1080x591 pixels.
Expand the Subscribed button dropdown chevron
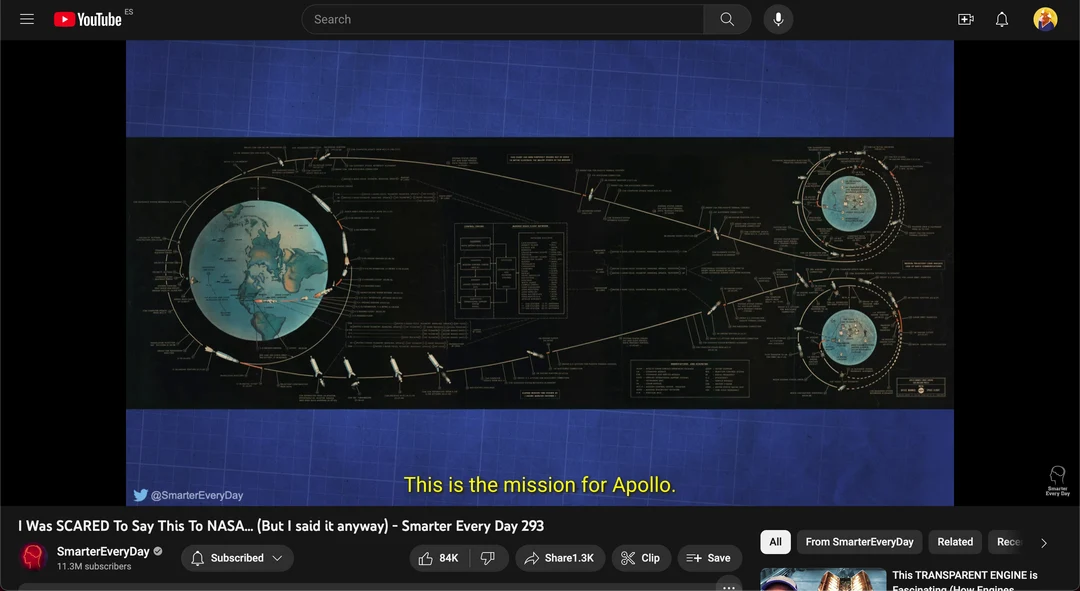coord(277,558)
